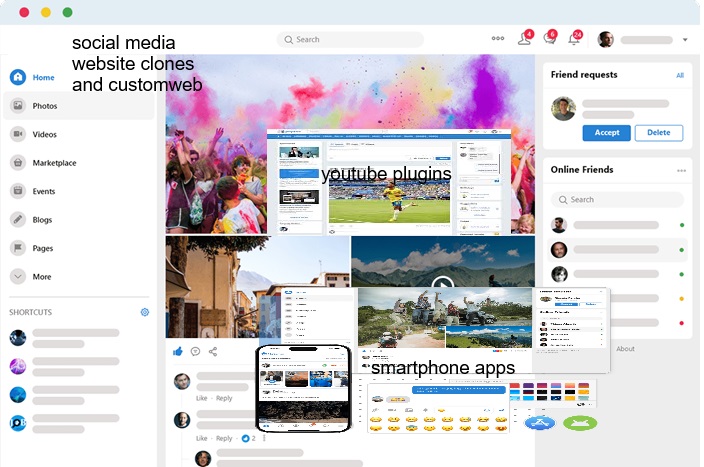
Task: Open the Events calendar icon
Action: pyautogui.click(x=18, y=191)
